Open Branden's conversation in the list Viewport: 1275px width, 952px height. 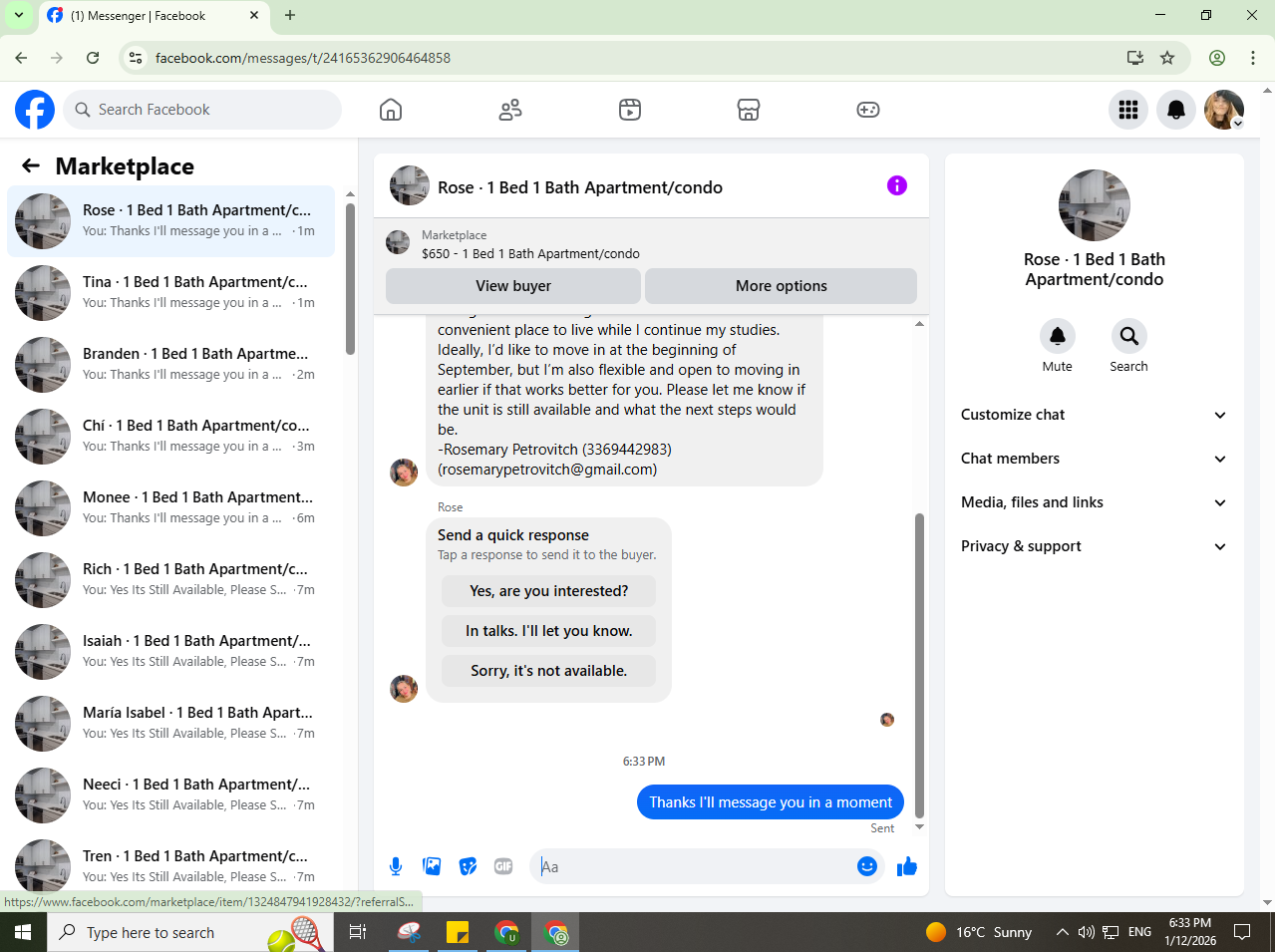click(x=171, y=364)
